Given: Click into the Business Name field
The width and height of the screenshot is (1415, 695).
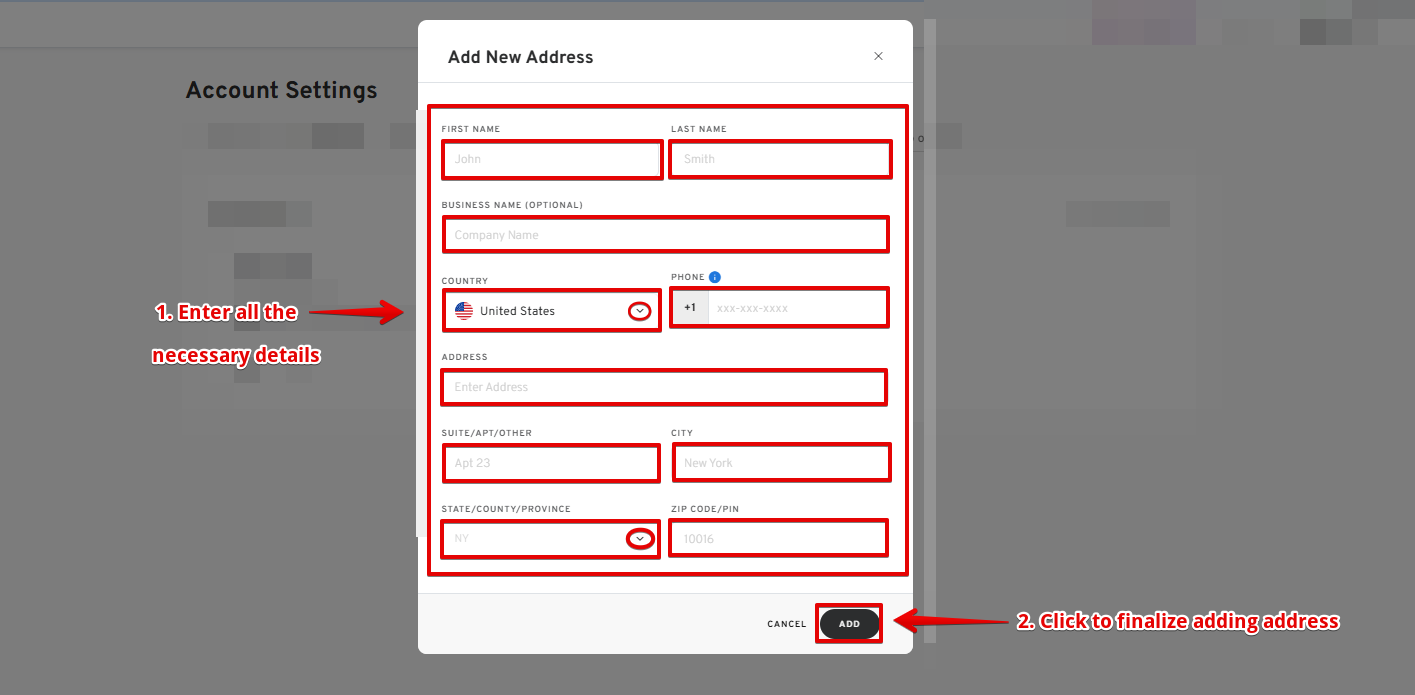Looking at the screenshot, I should click(x=665, y=235).
